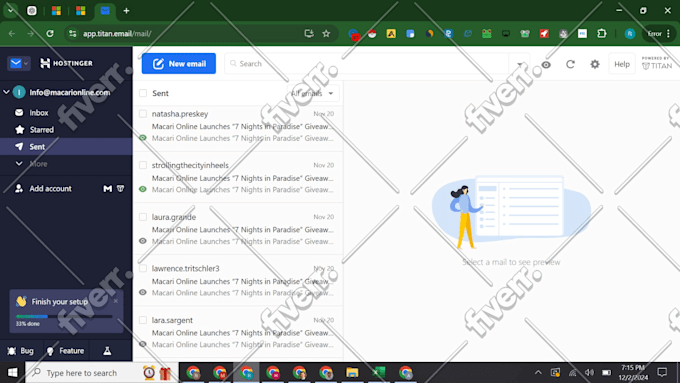Click the New email compose button

(x=179, y=64)
